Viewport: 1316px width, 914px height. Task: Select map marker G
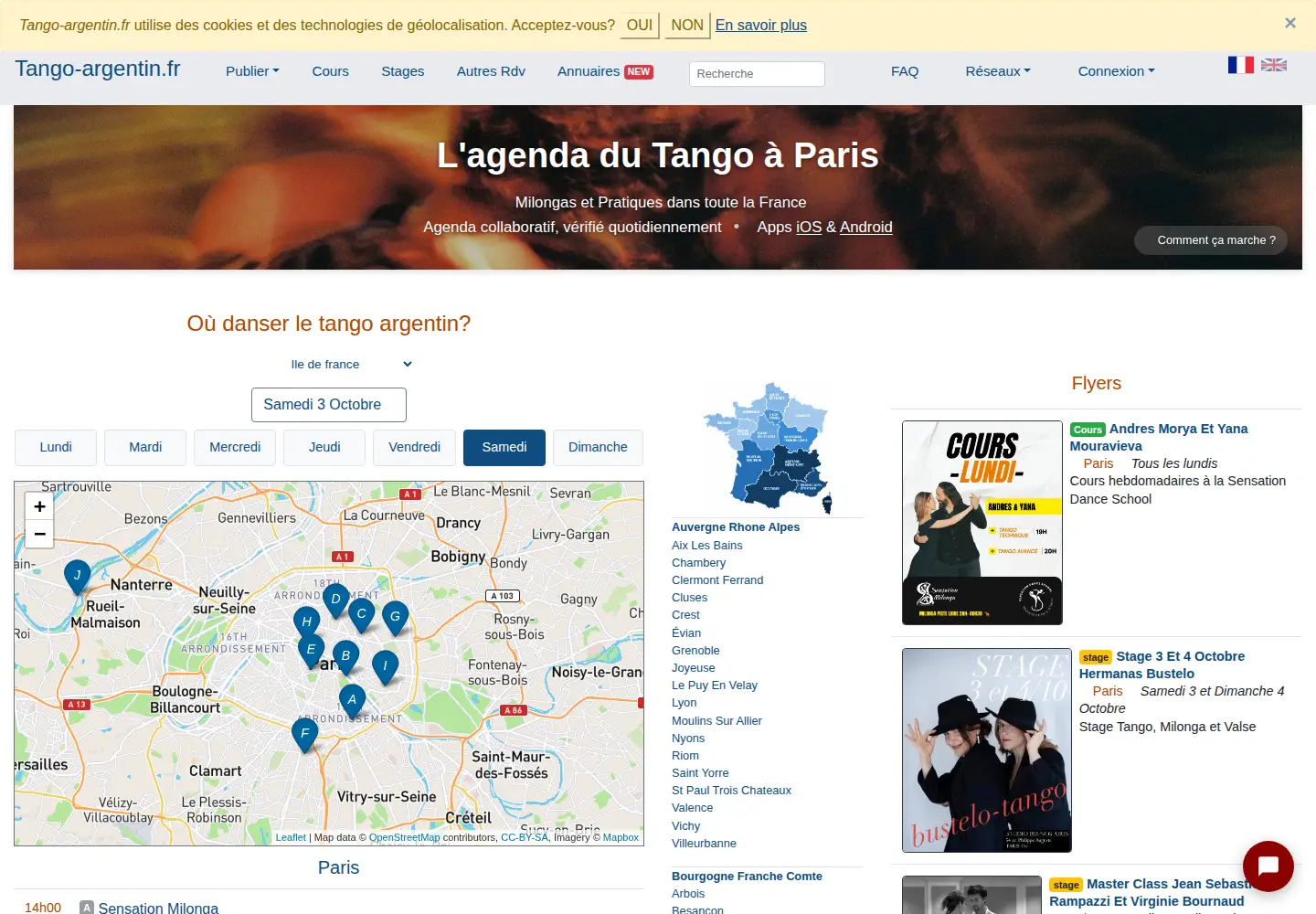(x=395, y=617)
